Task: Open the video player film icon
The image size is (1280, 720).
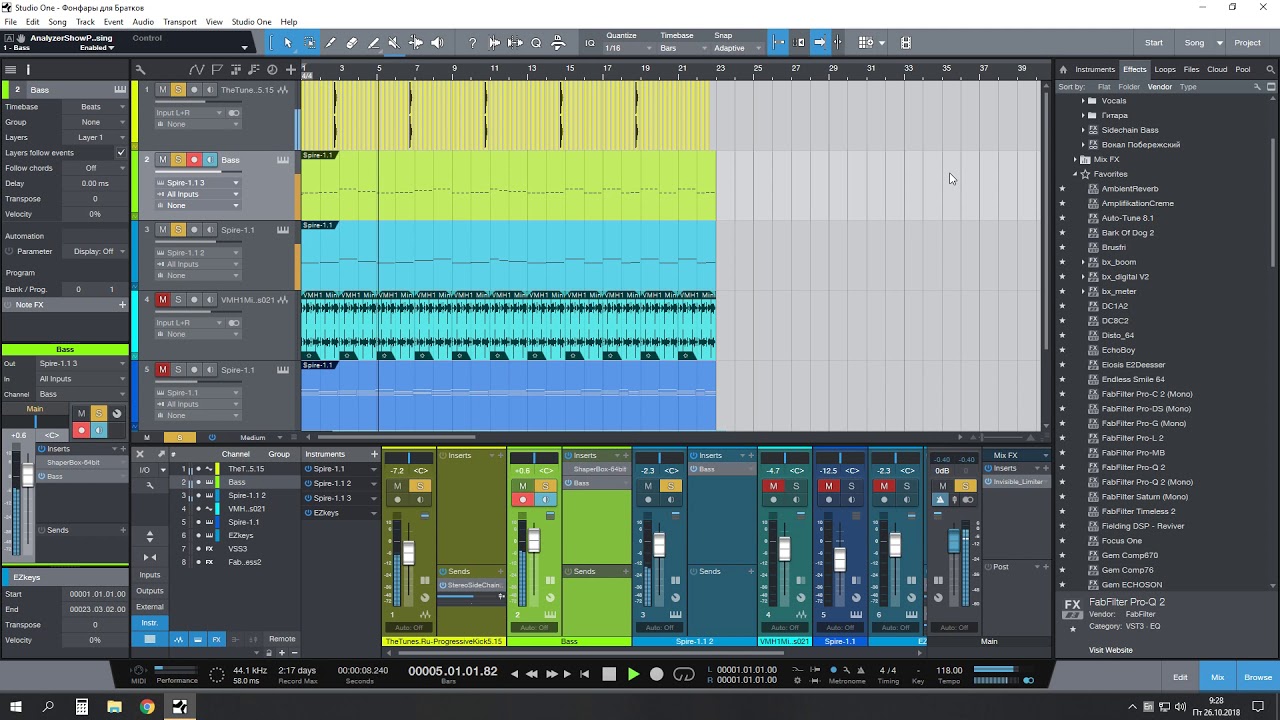Action: coord(906,43)
